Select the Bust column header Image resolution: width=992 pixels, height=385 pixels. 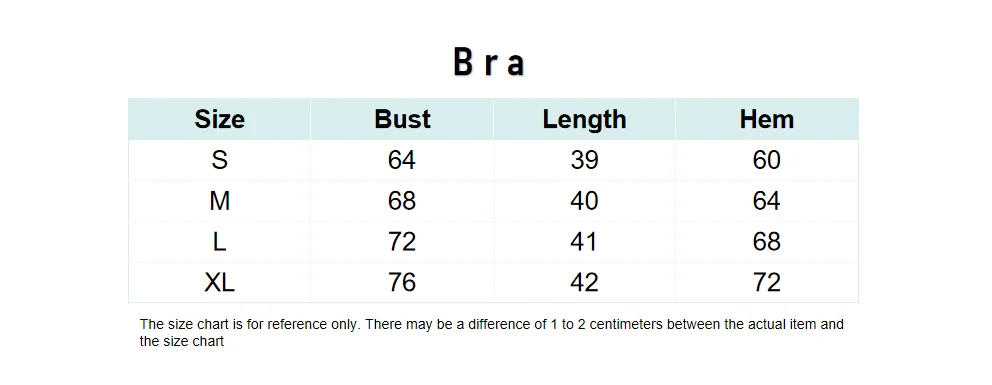click(402, 119)
